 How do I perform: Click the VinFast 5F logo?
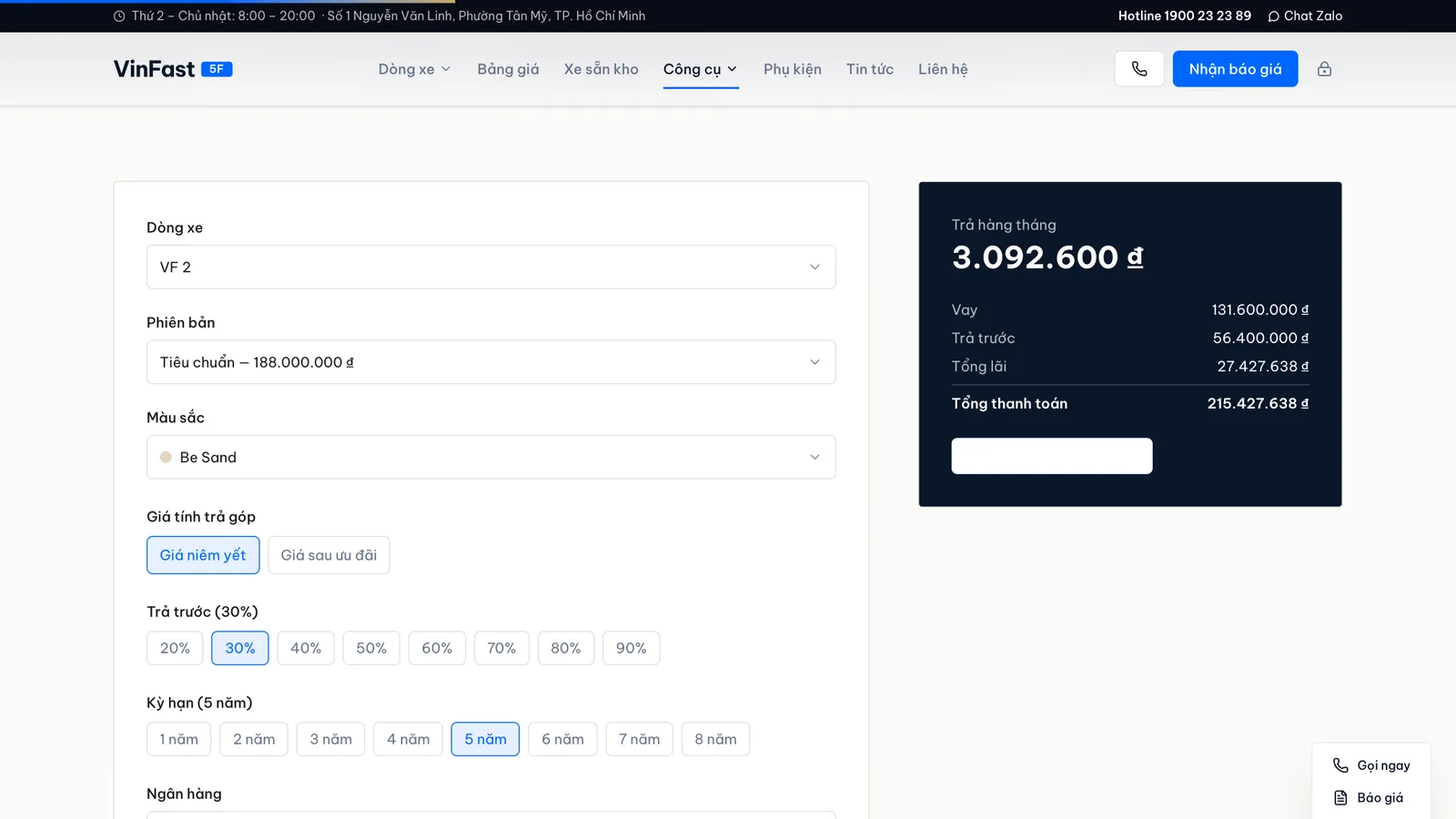click(x=173, y=69)
